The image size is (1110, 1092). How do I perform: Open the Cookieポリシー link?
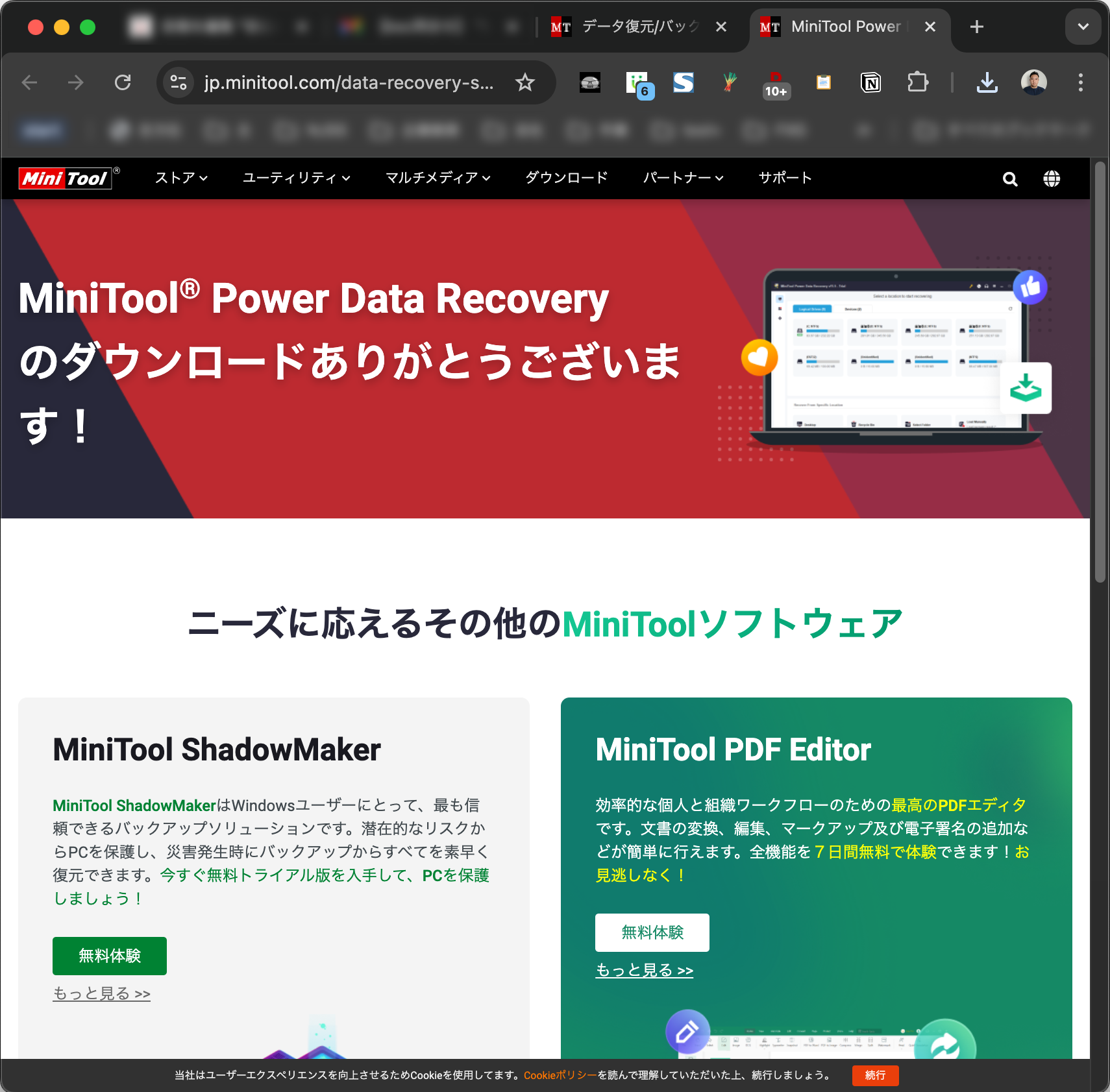click(560, 1075)
